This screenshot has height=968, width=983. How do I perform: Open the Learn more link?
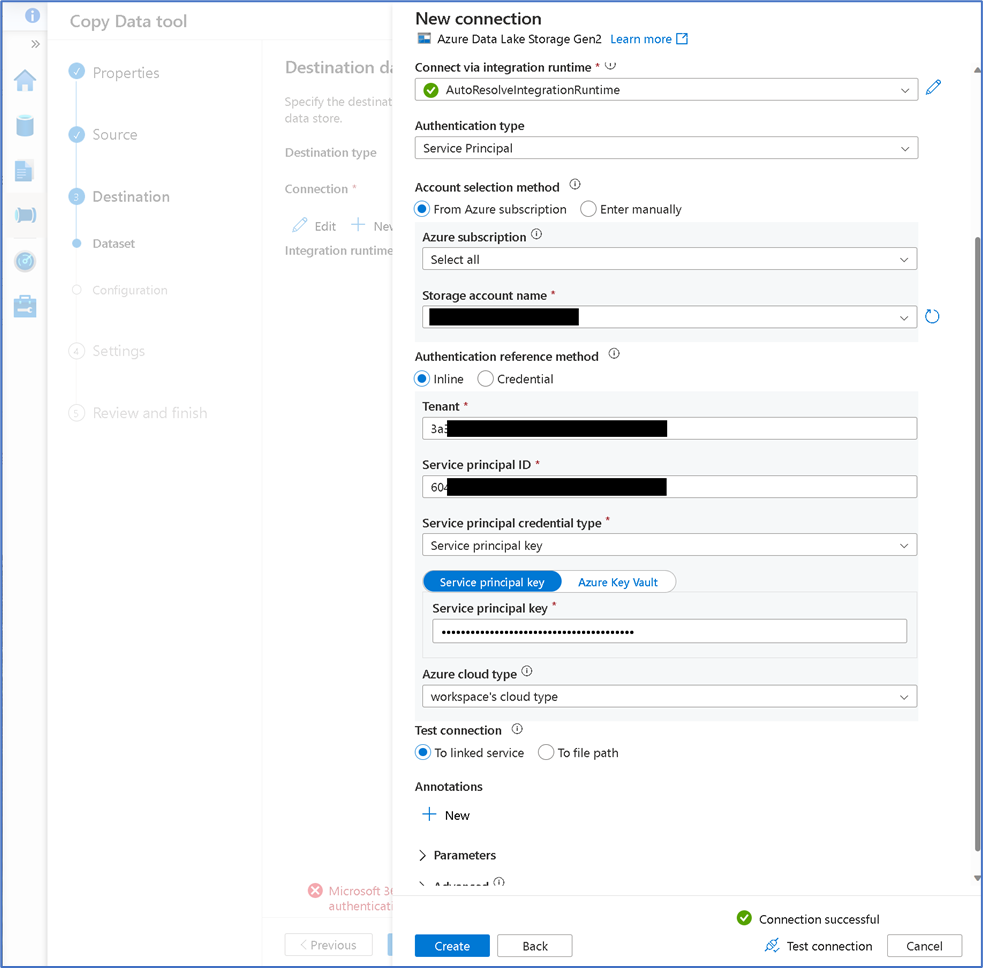coord(641,39)
